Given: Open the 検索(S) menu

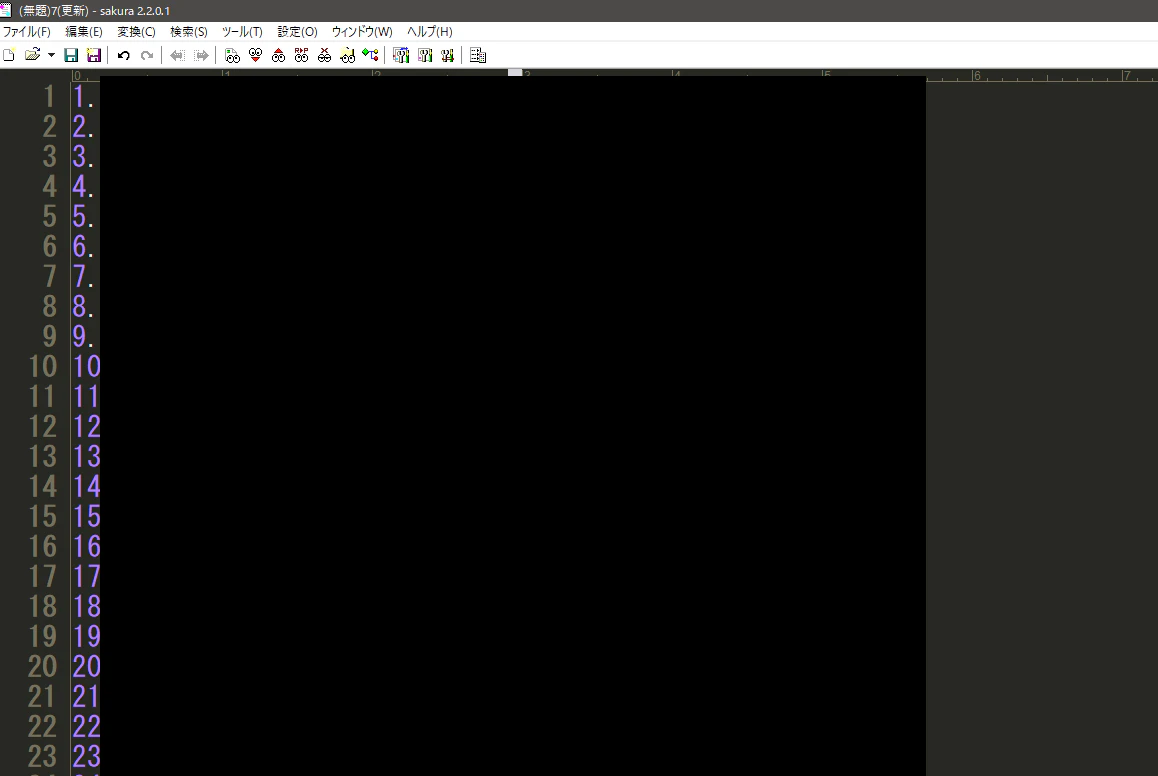Looking at the screenshot, I should [x=189, y=32].
